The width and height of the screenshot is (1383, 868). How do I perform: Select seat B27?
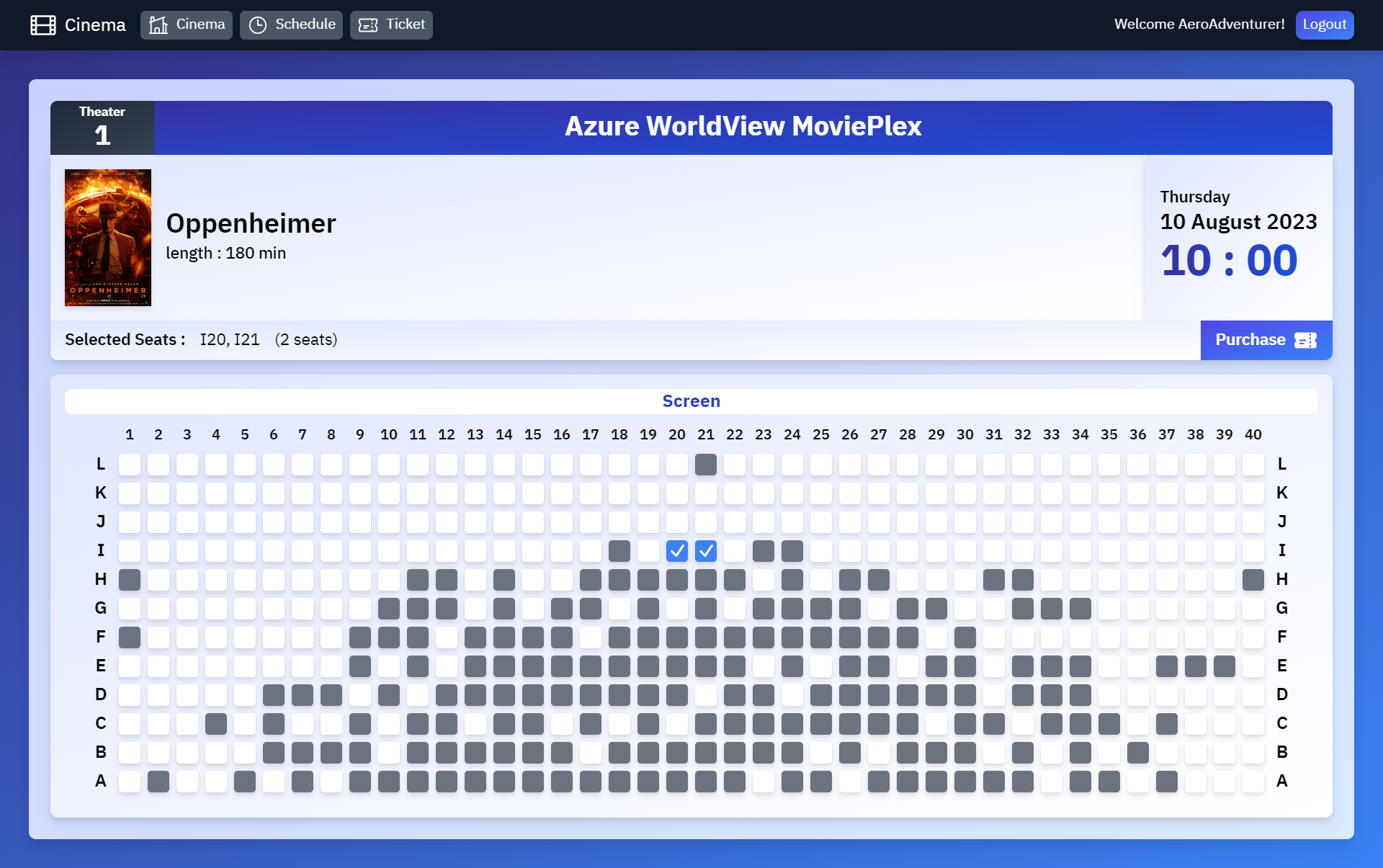tap(879, 753)
